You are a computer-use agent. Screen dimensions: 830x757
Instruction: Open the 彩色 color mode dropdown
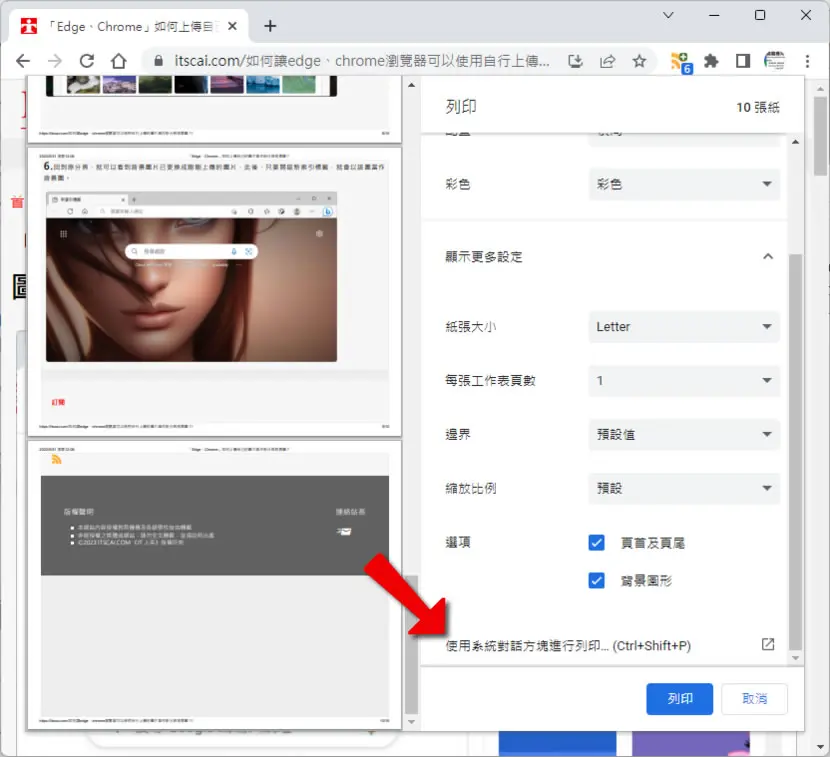tap(684, 184)
